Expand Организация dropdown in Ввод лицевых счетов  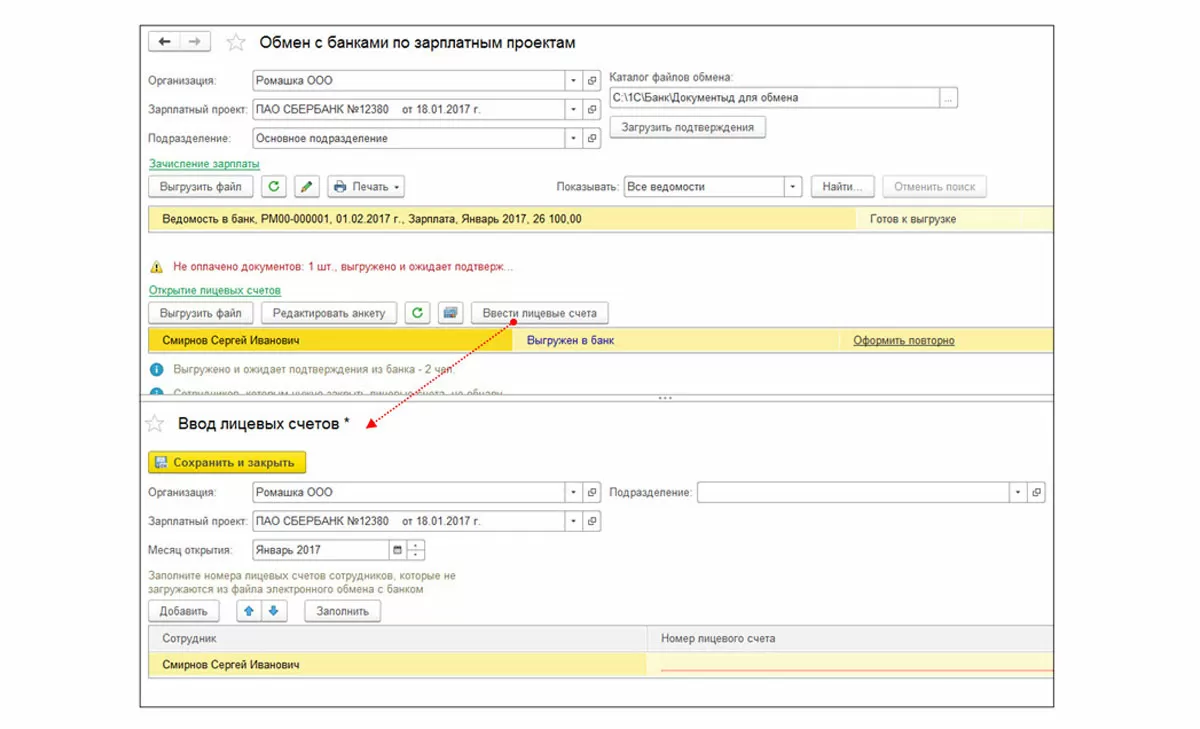point(574,492)
